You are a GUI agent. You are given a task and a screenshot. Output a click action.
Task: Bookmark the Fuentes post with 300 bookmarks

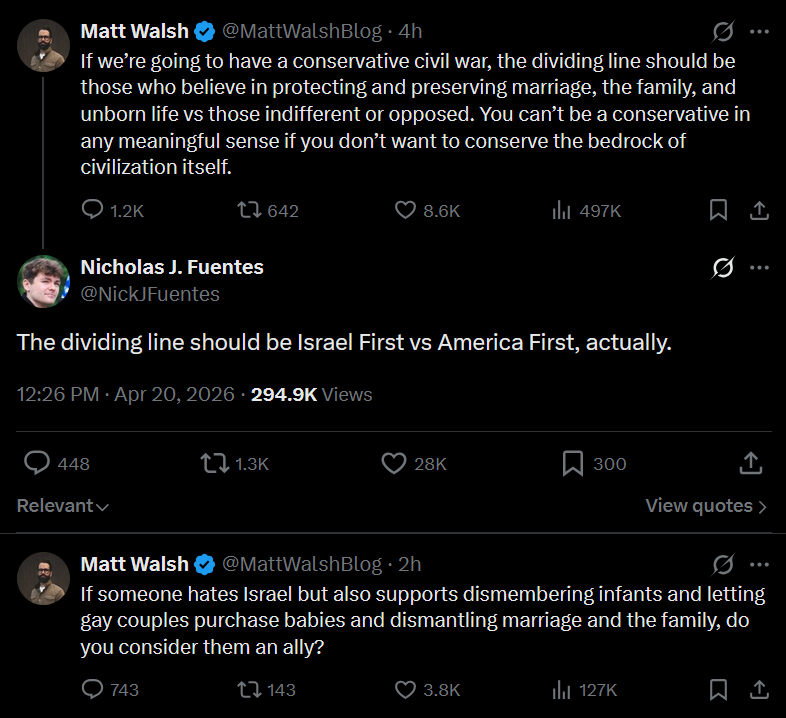pos(573,463)
